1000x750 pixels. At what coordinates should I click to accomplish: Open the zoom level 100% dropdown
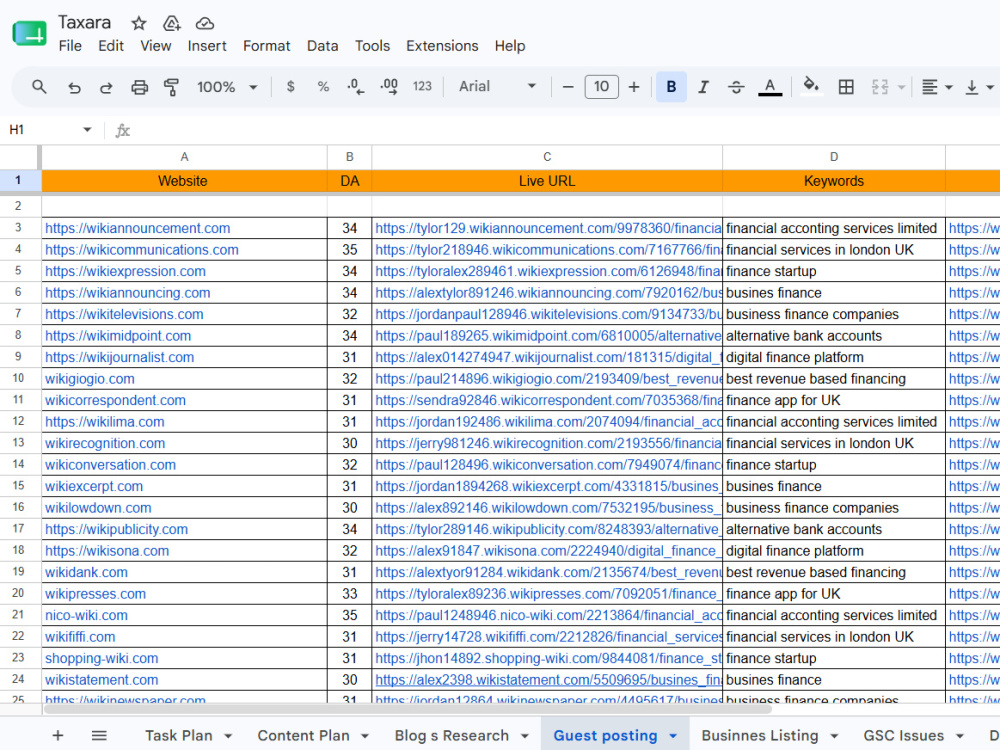[226, 87]
